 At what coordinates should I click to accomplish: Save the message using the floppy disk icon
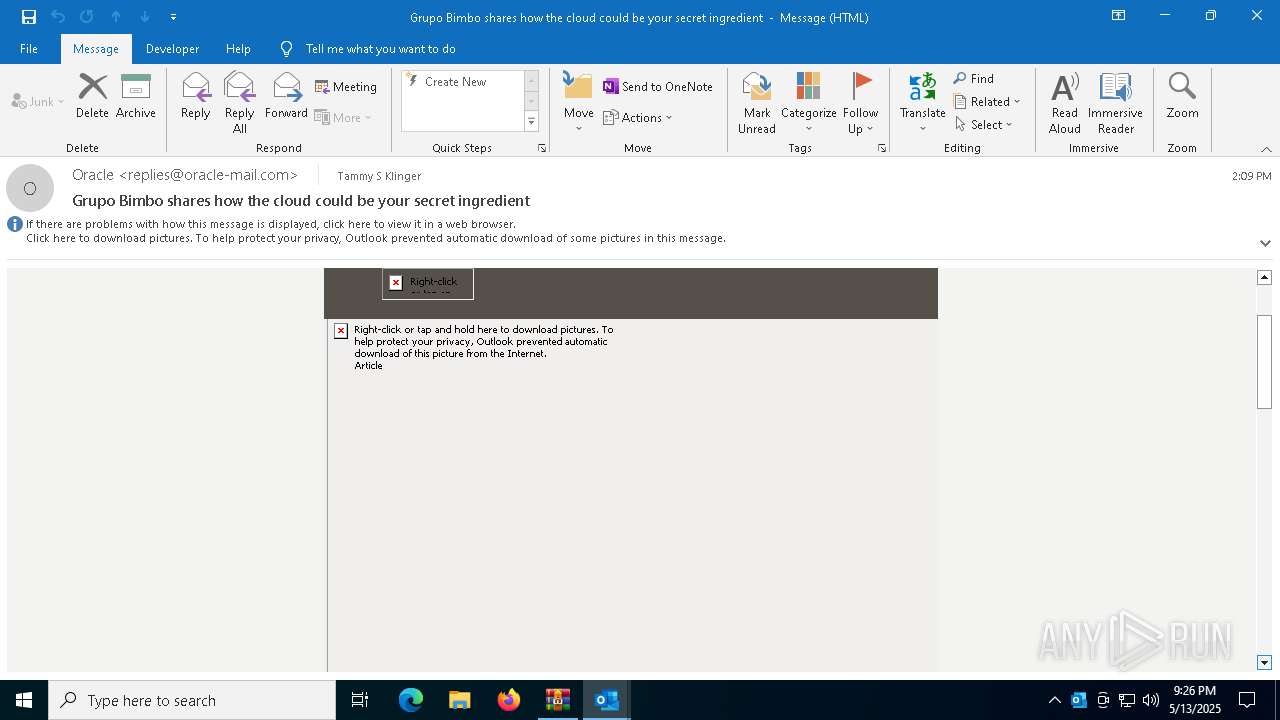tap(29, 17)
